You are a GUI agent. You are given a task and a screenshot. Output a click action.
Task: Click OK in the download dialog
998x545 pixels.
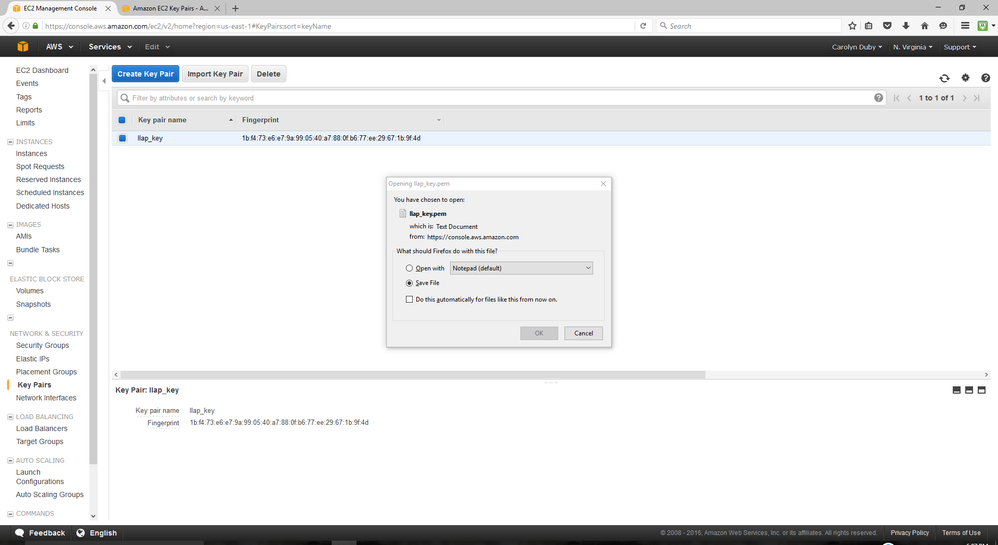pyautogui.click(x=539, y=333)
